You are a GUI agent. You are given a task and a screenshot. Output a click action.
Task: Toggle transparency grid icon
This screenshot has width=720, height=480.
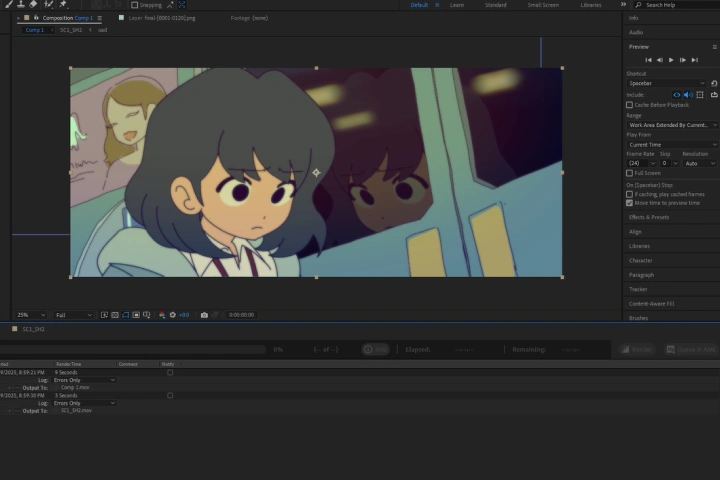tap(115, 315)
